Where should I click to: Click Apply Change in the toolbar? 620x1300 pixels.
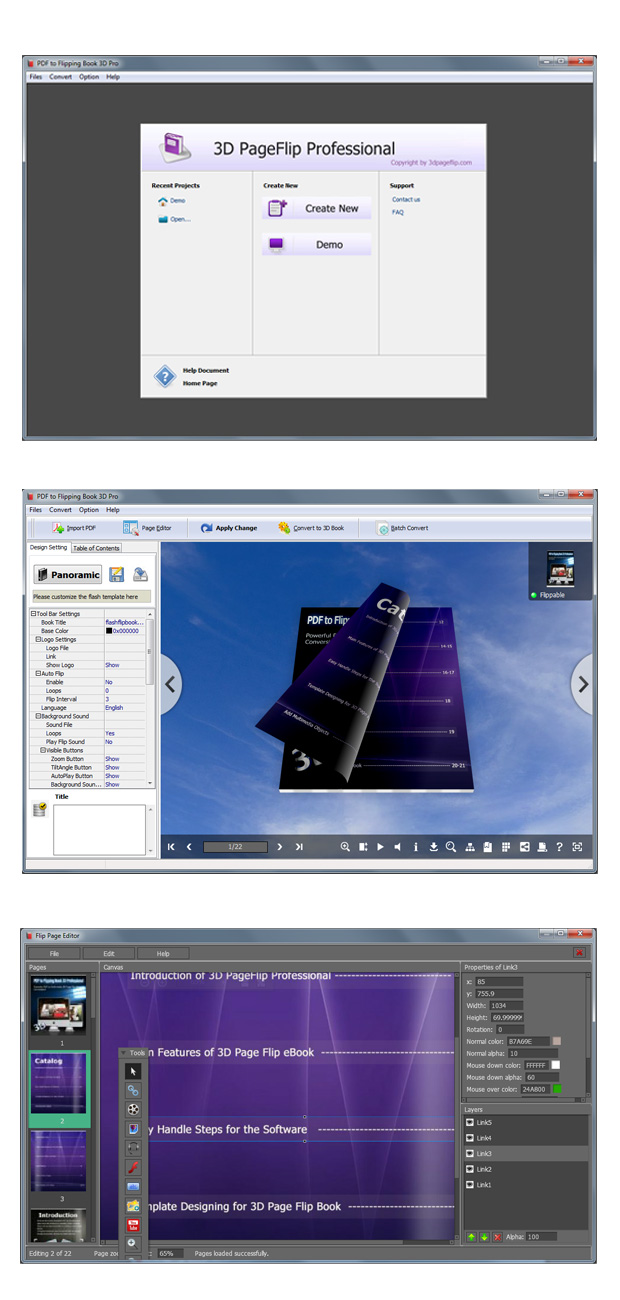[x=228, y=528]
